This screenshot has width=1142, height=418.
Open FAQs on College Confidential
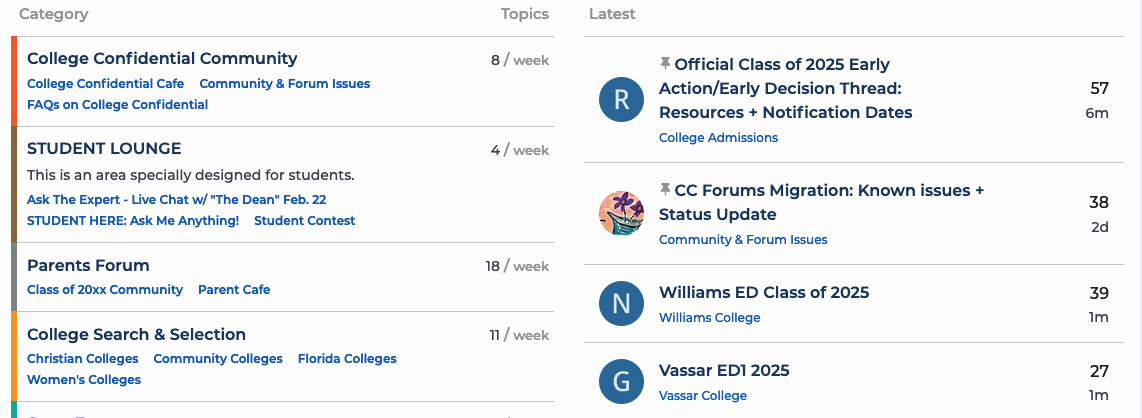(117, 104)
